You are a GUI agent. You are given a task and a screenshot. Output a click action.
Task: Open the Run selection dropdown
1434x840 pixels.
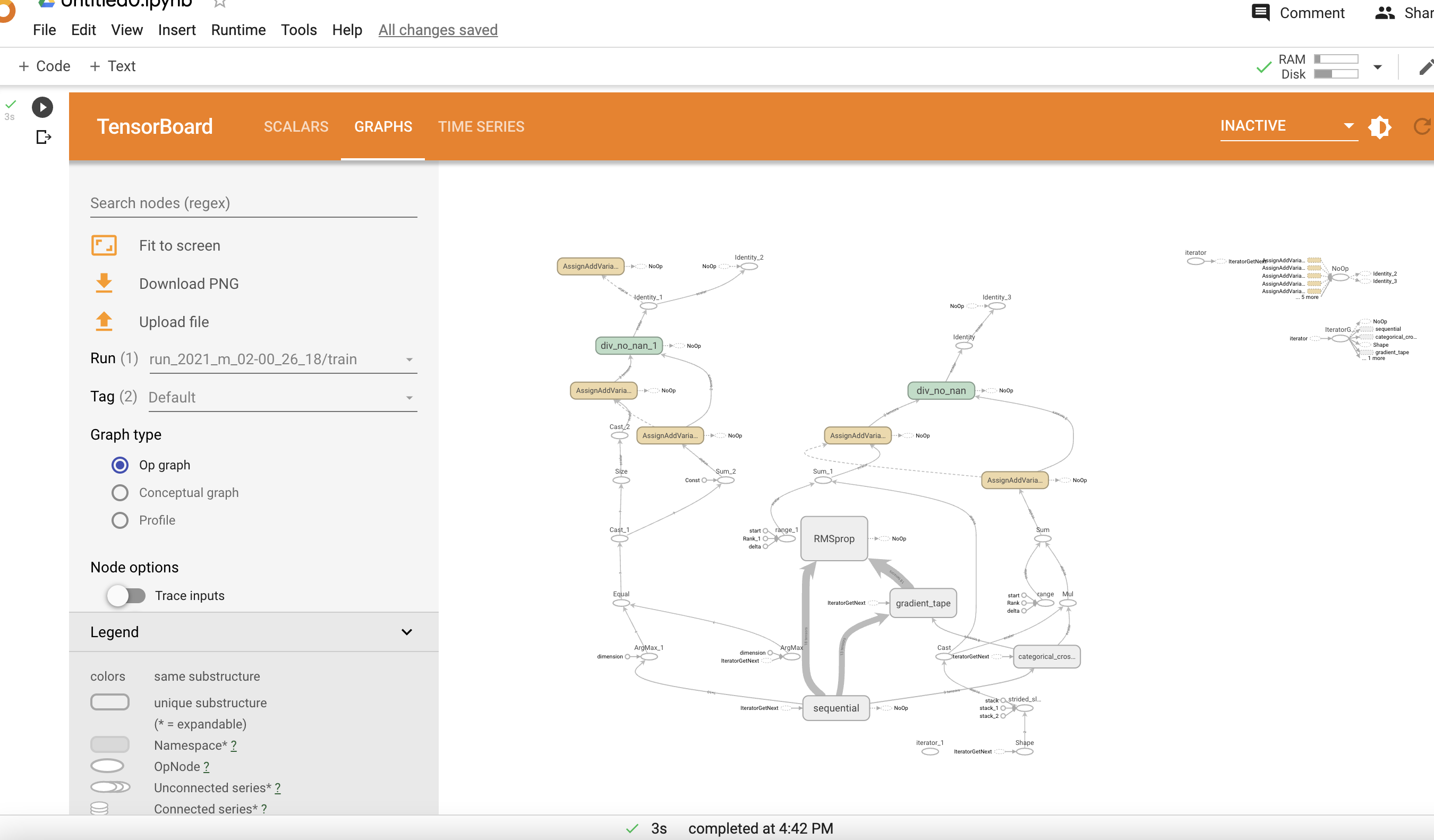[x=283, y=359]
